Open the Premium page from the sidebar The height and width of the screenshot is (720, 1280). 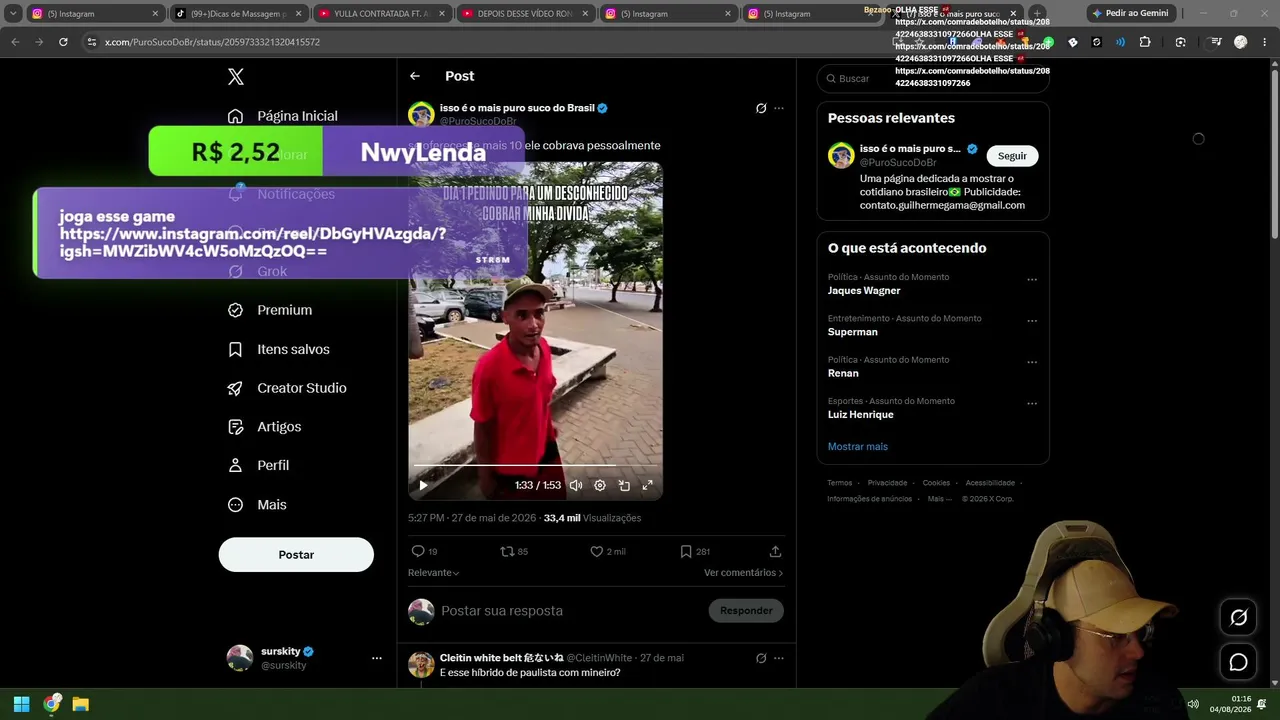pos(270,310)
